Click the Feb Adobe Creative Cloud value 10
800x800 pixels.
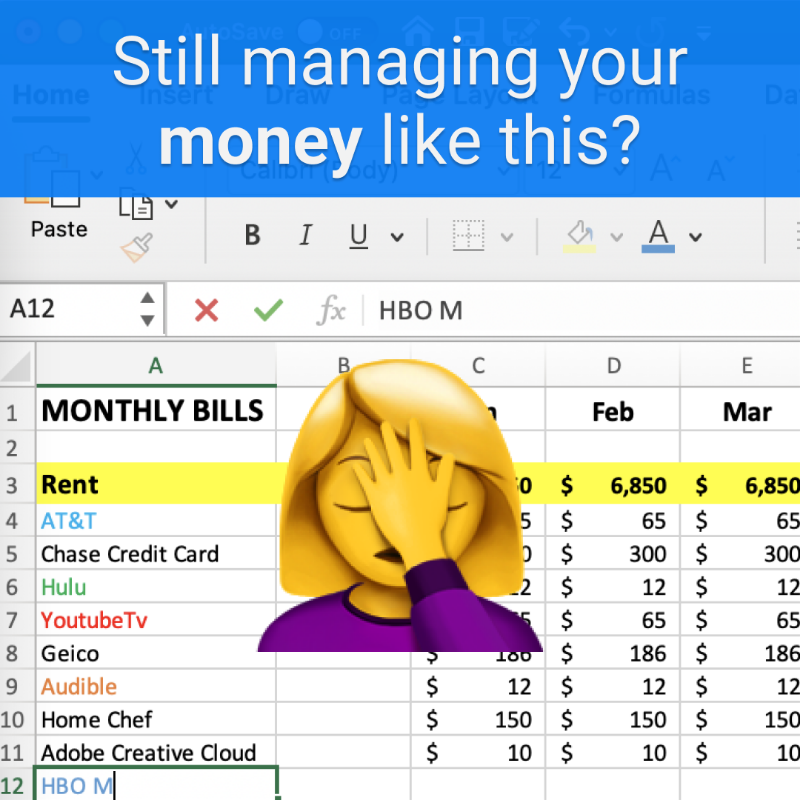[x=613, y=753]
